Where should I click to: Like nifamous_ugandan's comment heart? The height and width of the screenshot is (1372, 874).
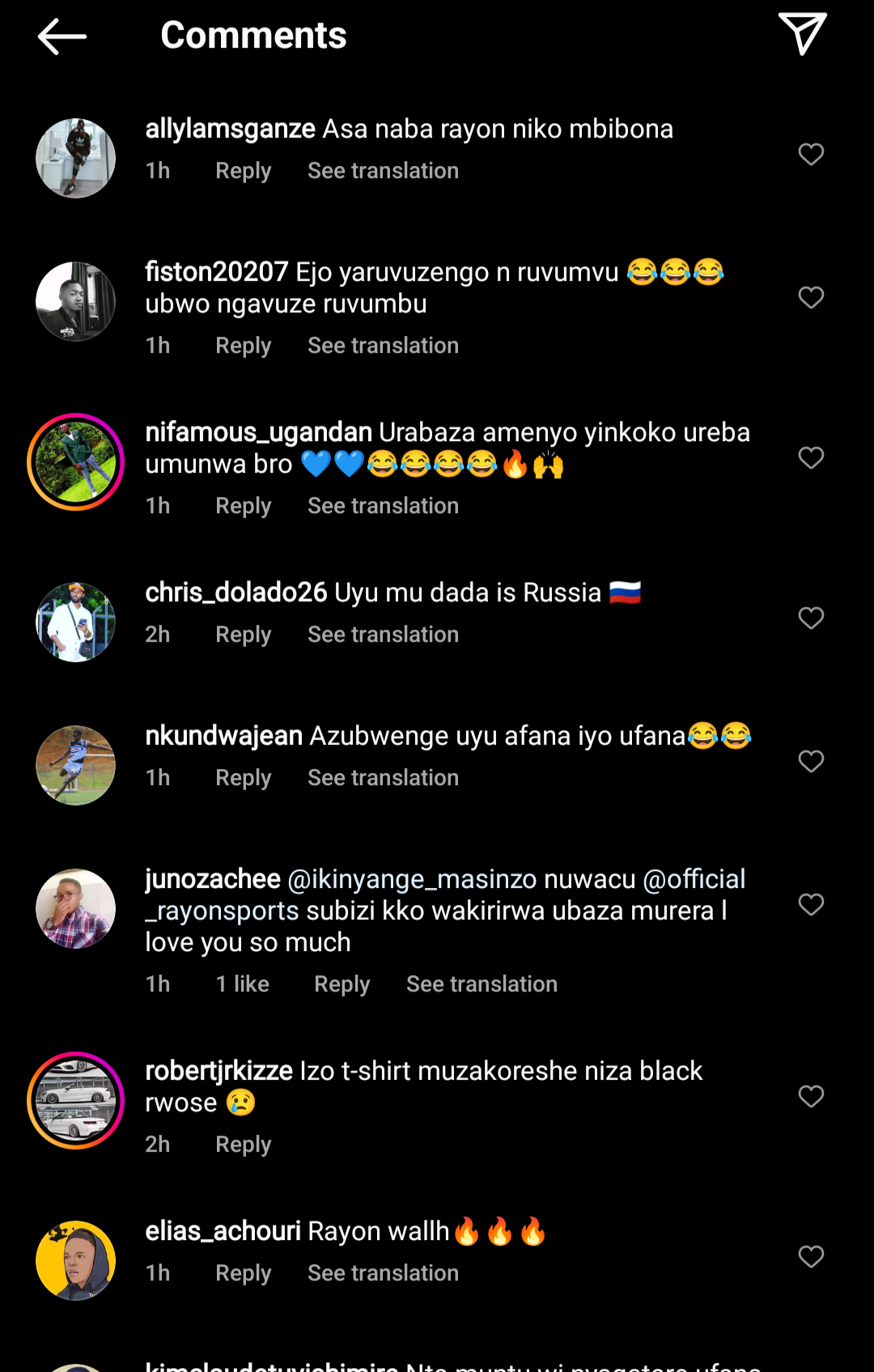(x=811, y=457)
